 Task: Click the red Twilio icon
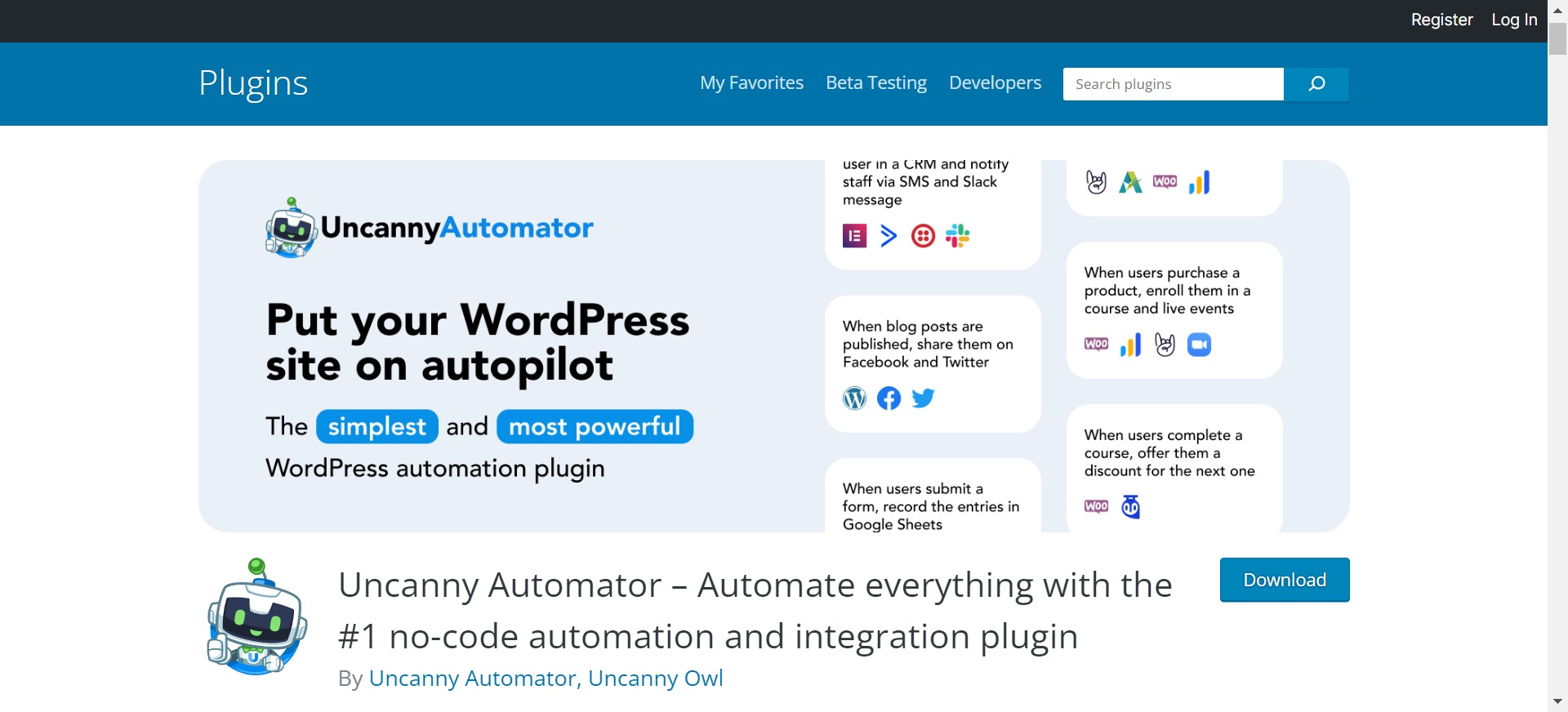click(x=923, y=236)
